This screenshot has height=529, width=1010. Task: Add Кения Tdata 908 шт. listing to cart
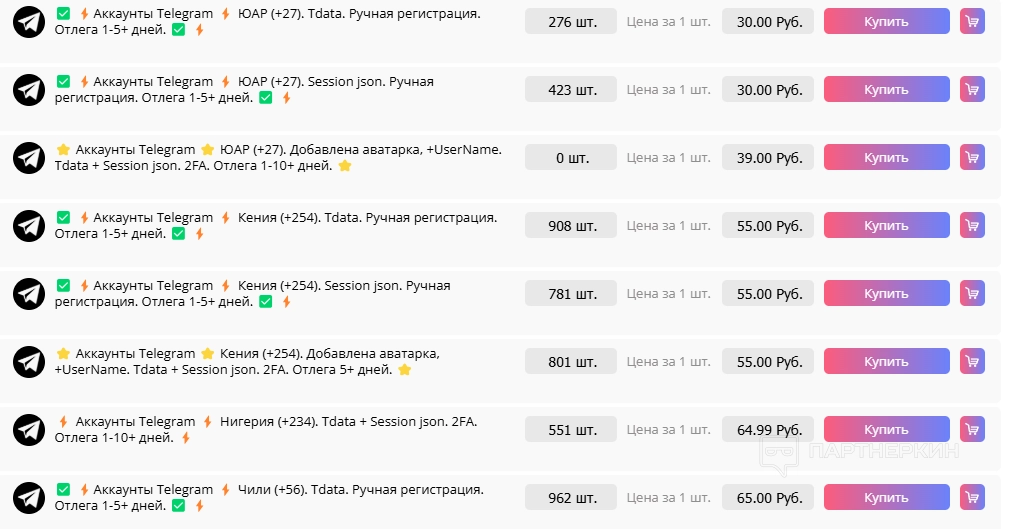pos(972,226)
